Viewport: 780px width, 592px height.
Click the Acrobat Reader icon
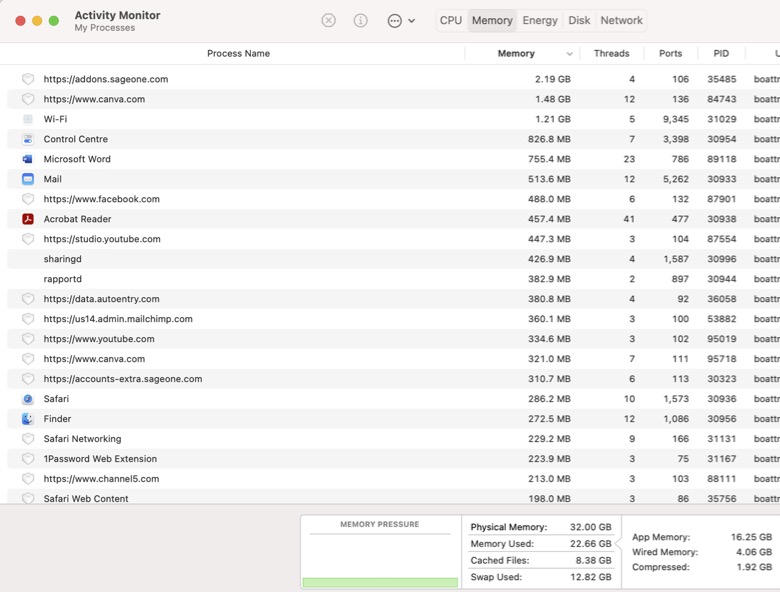tap(28, 219)
